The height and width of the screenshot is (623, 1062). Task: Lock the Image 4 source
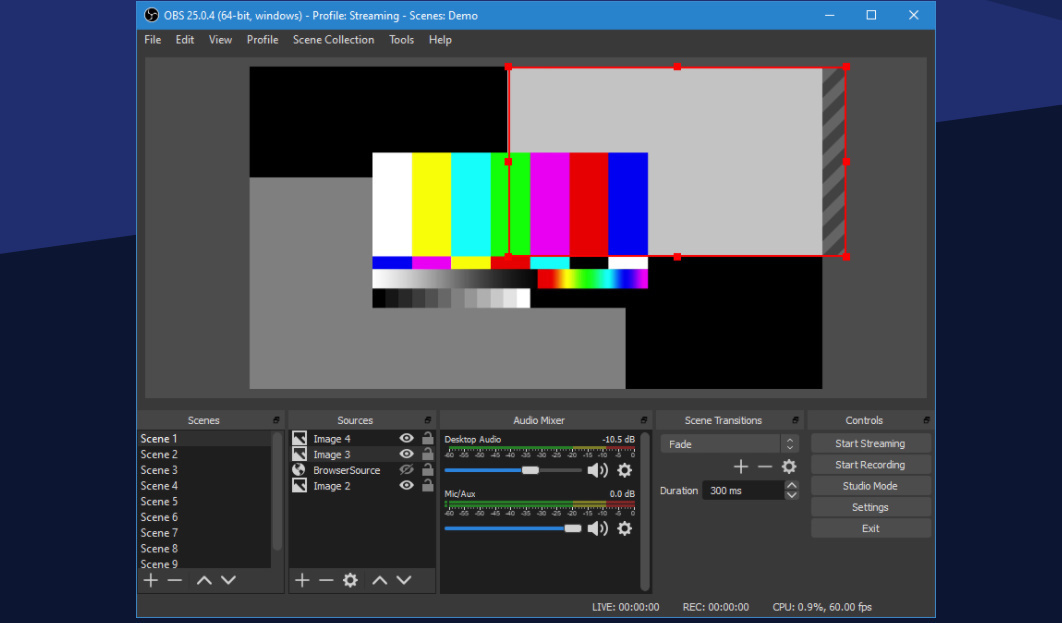pos(427,437)
